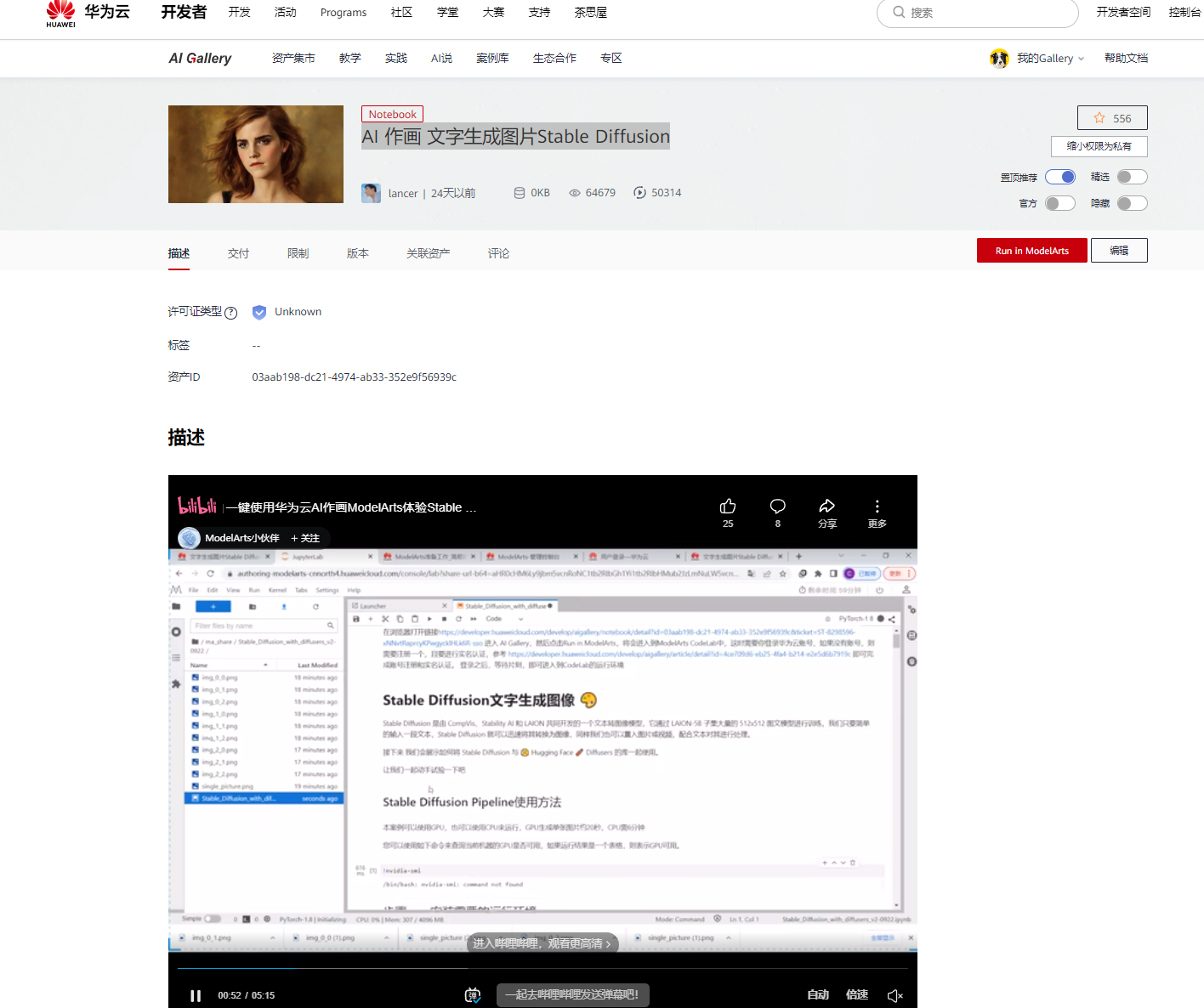Image resolution: width=1204 pixels, height=1008 pixels.
Task: Switch to the 限制 tab
Action: click(x=298, y=253)
